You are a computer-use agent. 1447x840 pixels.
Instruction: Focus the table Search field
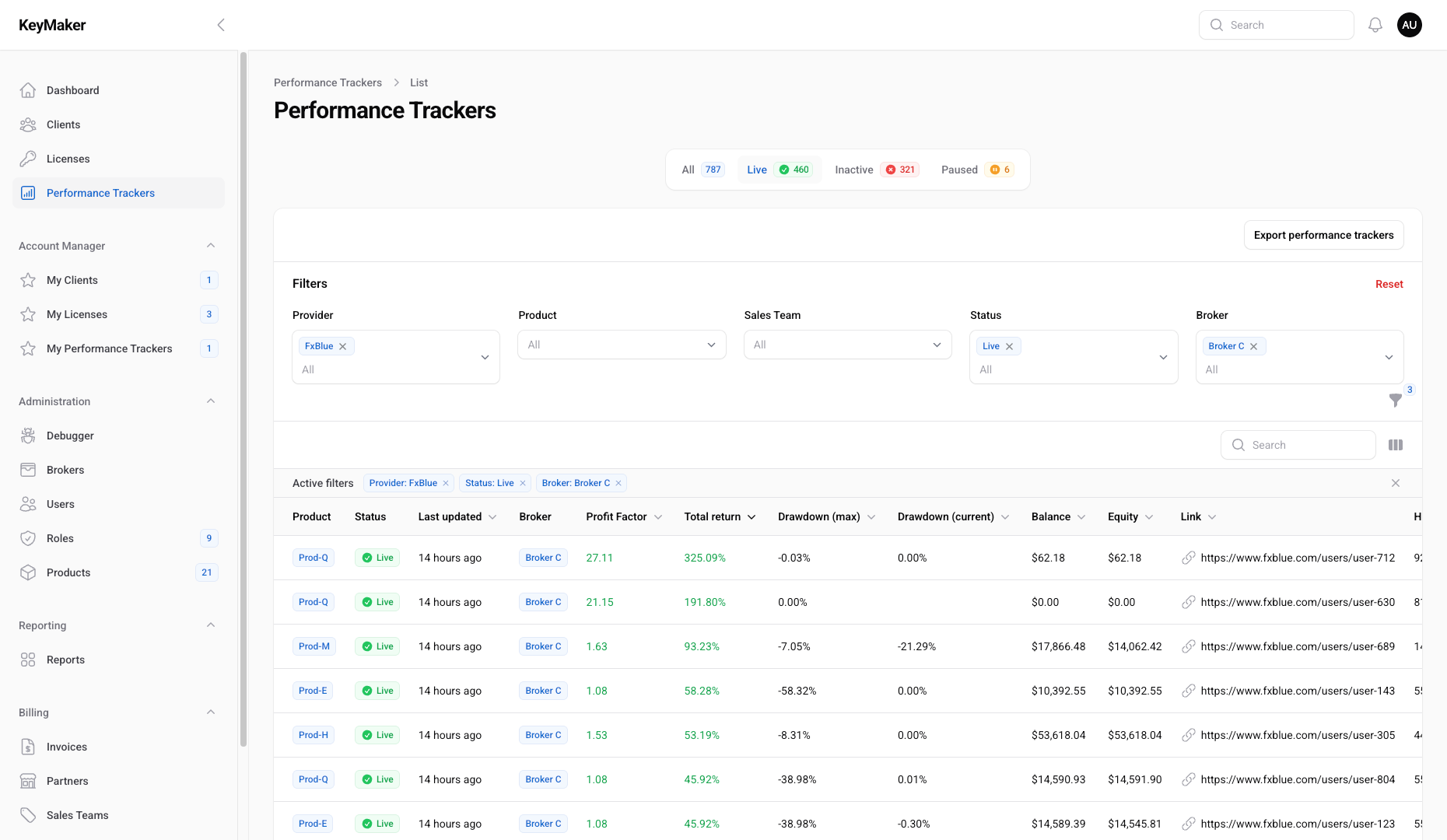point(1298,445)
